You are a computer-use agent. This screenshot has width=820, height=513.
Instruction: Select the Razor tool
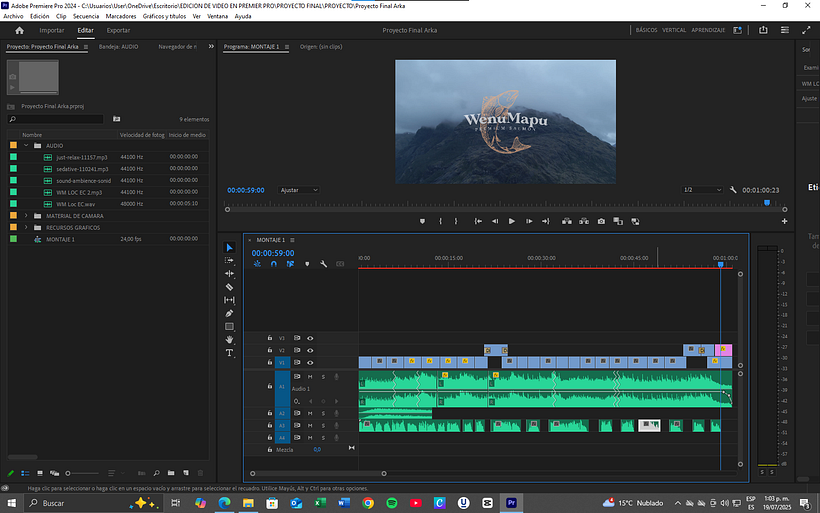[229, 287]
